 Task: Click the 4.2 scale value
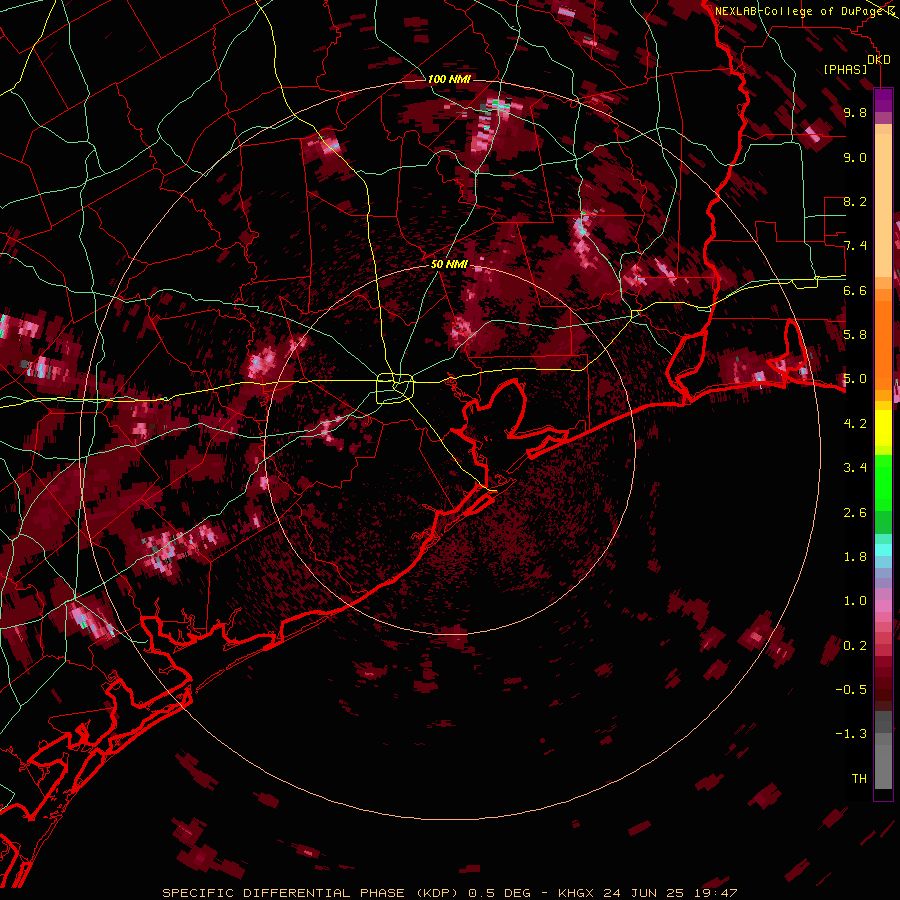point(855,424)
